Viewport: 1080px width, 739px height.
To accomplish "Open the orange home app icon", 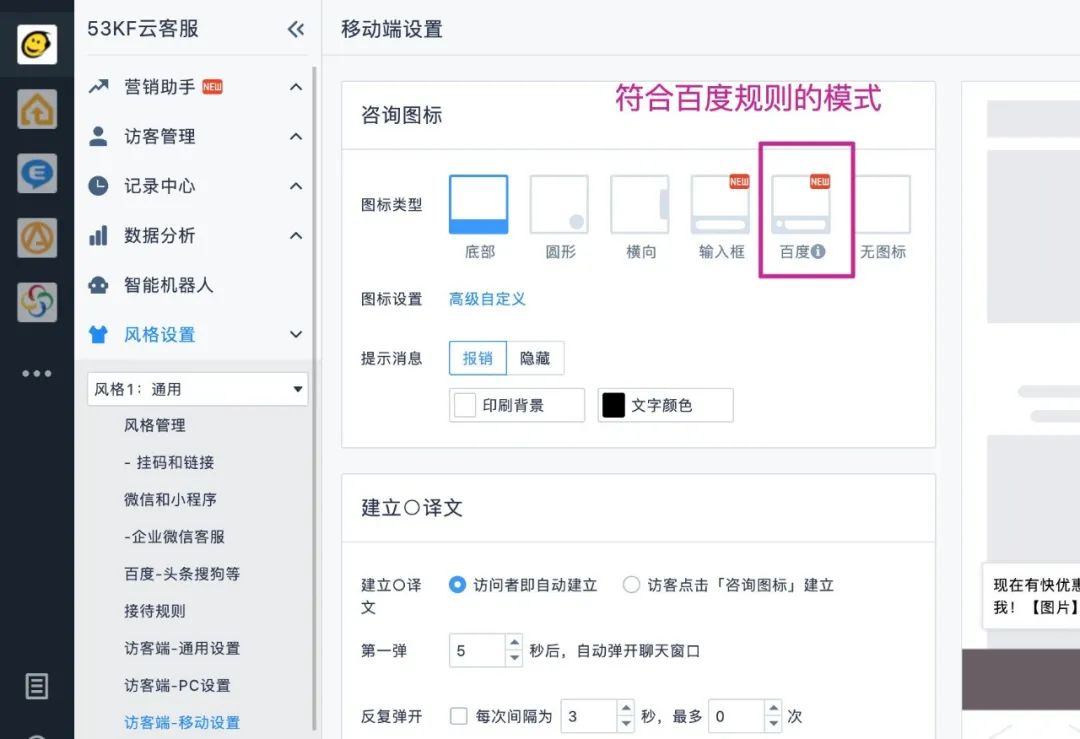I will coord(37,109).
